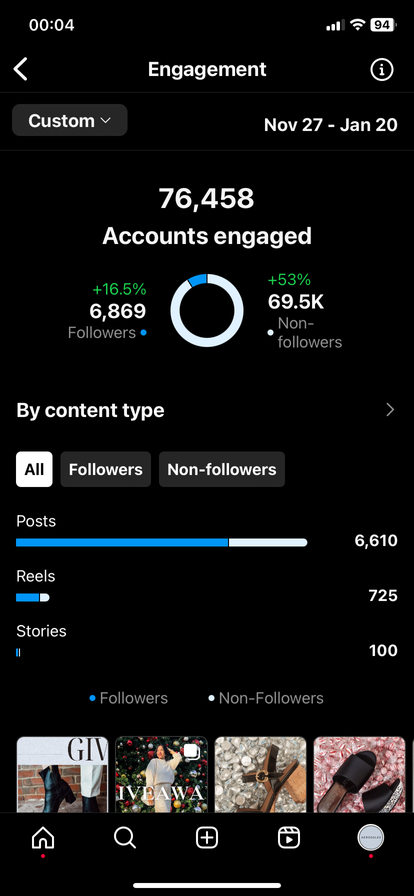This screenshot has width=414, height=896.
Task: Select the Non-followers filter chip
Action: [x=222, y=469]
